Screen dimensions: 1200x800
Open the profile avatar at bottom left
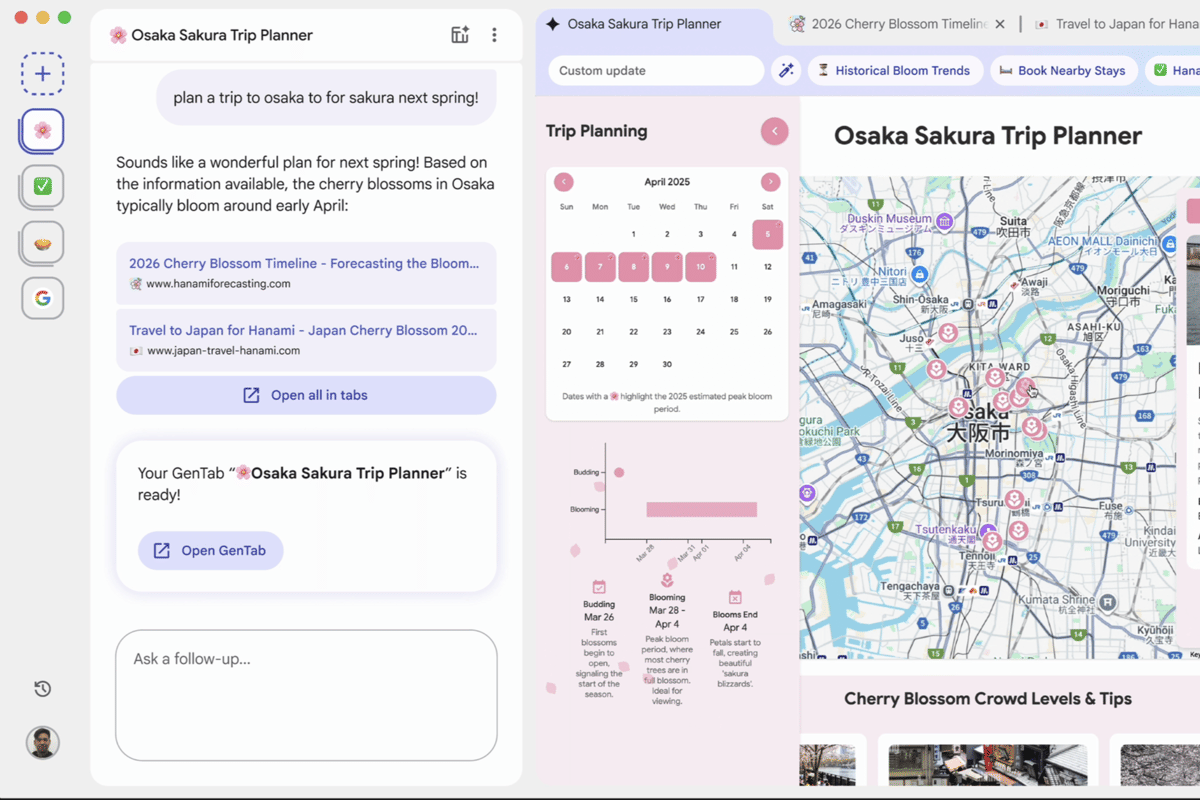pyautogui.click(x=42, y=743)
